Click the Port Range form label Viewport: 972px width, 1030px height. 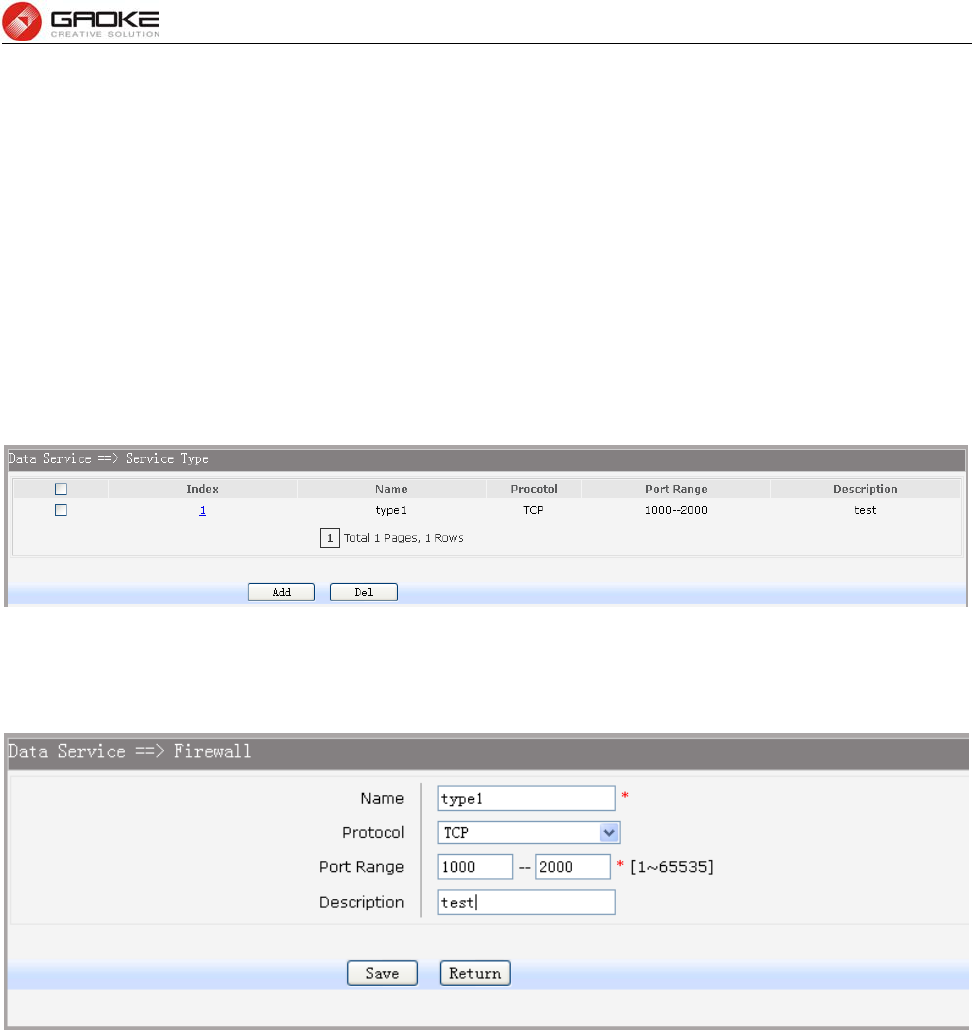361,867
